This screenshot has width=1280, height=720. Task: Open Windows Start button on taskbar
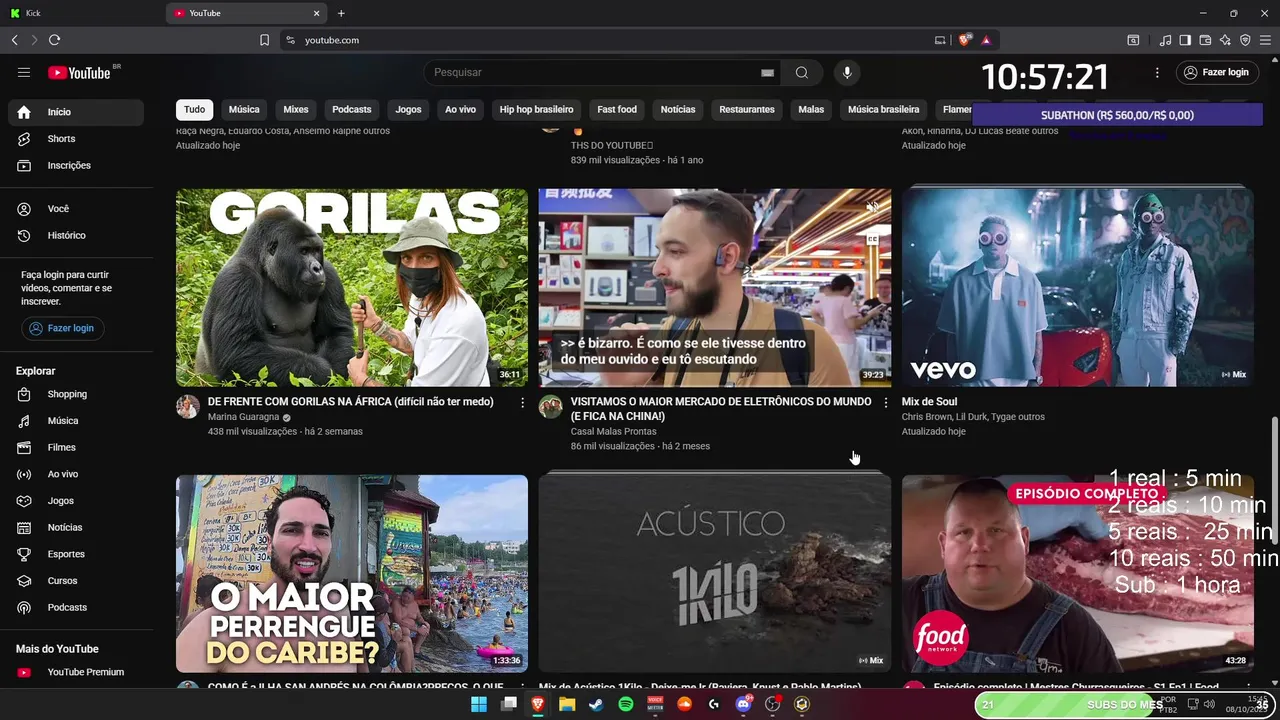[479, 704]
